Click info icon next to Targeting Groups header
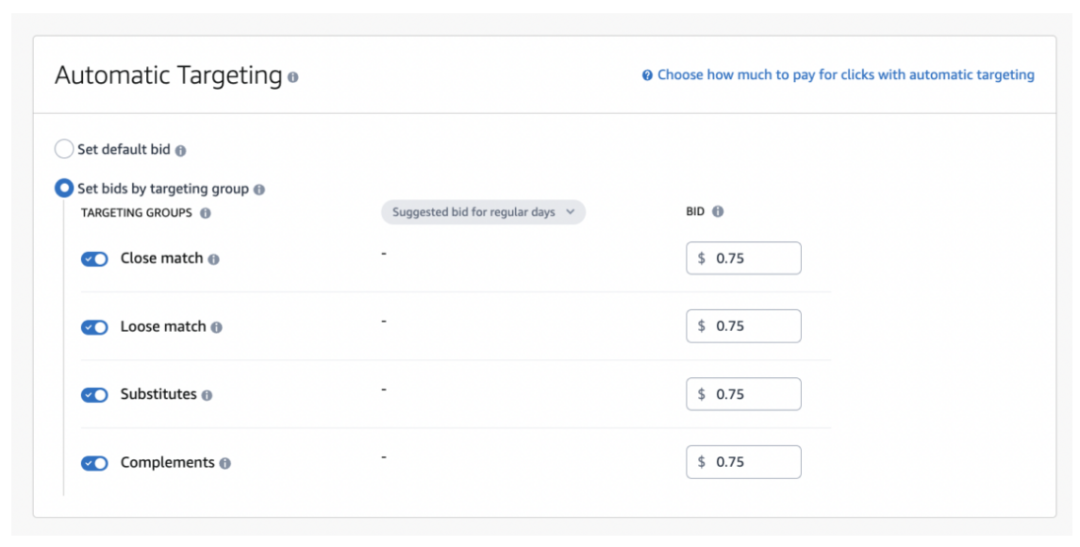The width and height of the screenshot is (1080, 547). click(205, 213)
